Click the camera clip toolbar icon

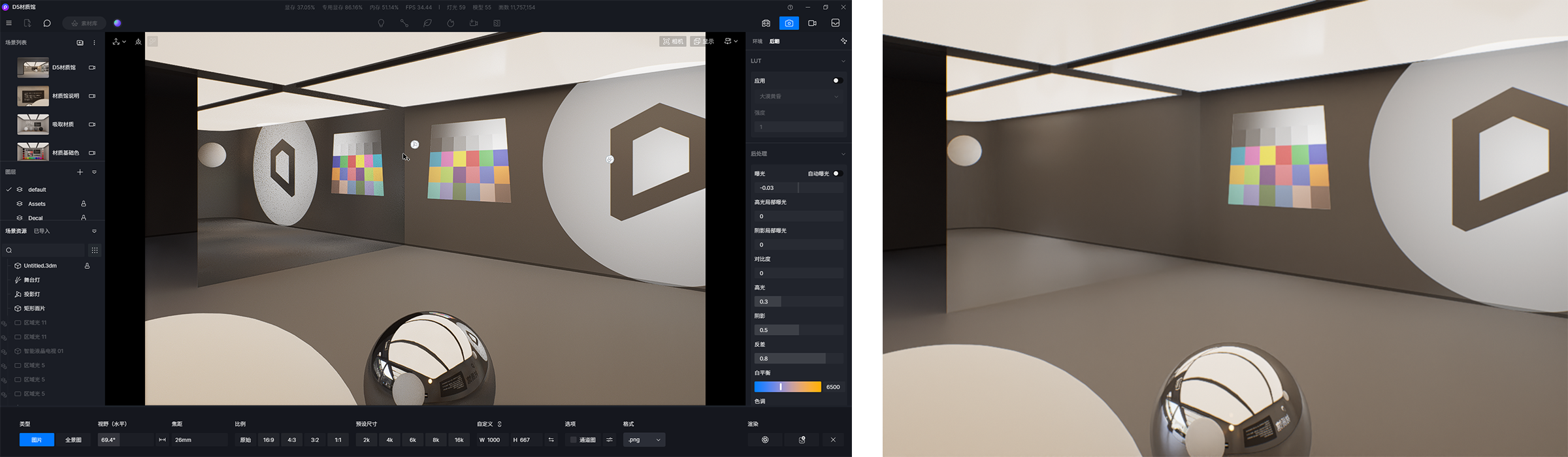(474, 23)
